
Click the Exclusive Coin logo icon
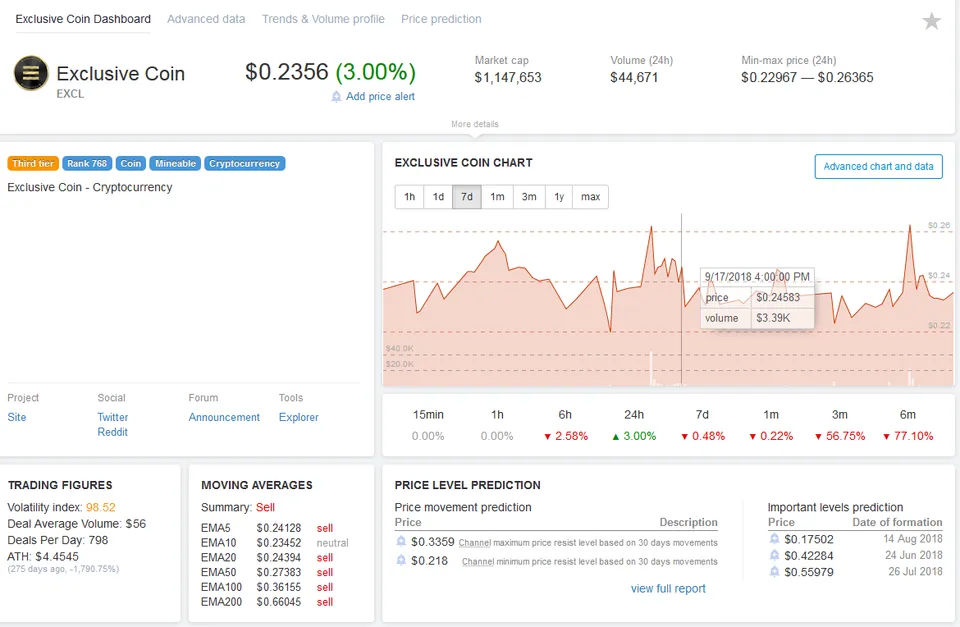(31, 73)
